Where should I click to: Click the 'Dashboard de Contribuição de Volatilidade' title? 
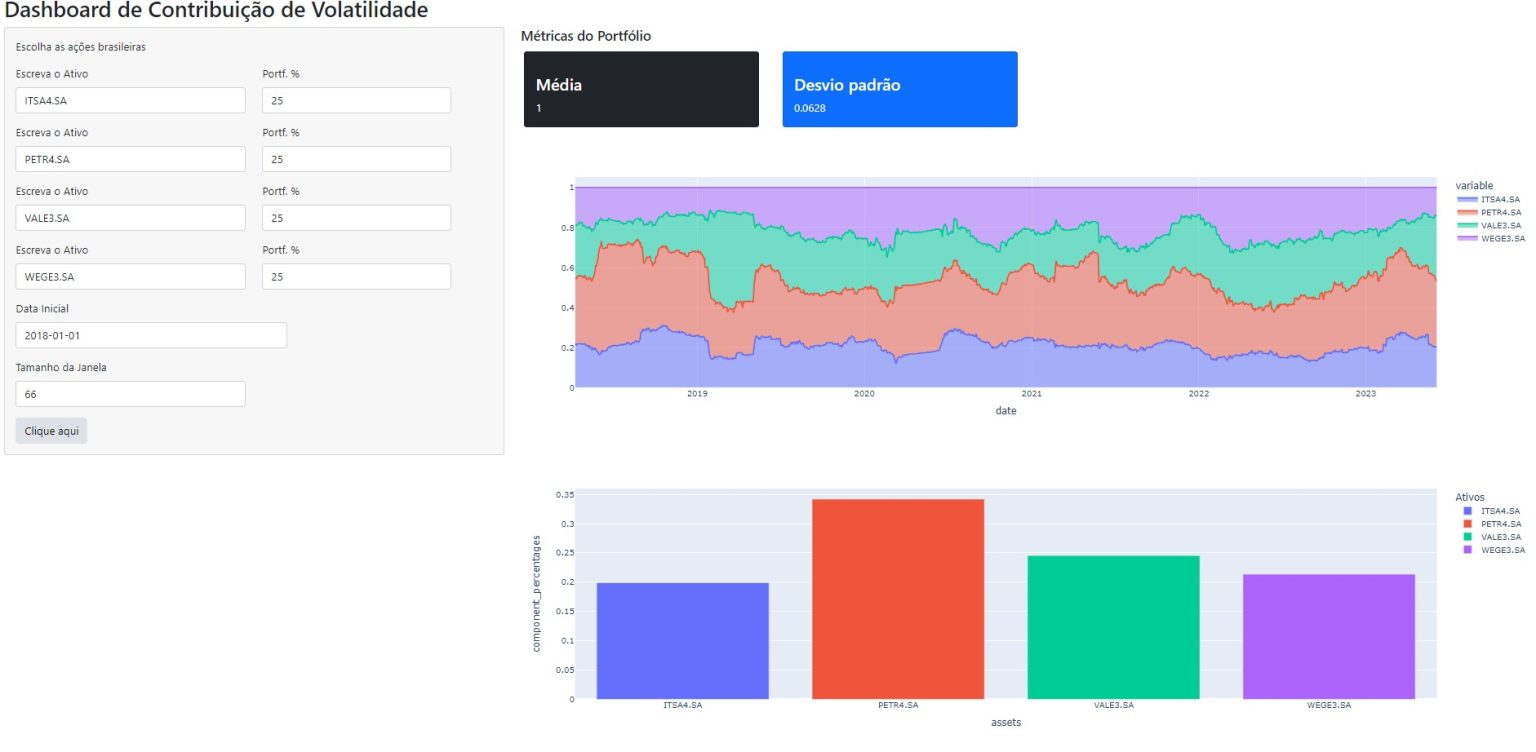[217, 12]
